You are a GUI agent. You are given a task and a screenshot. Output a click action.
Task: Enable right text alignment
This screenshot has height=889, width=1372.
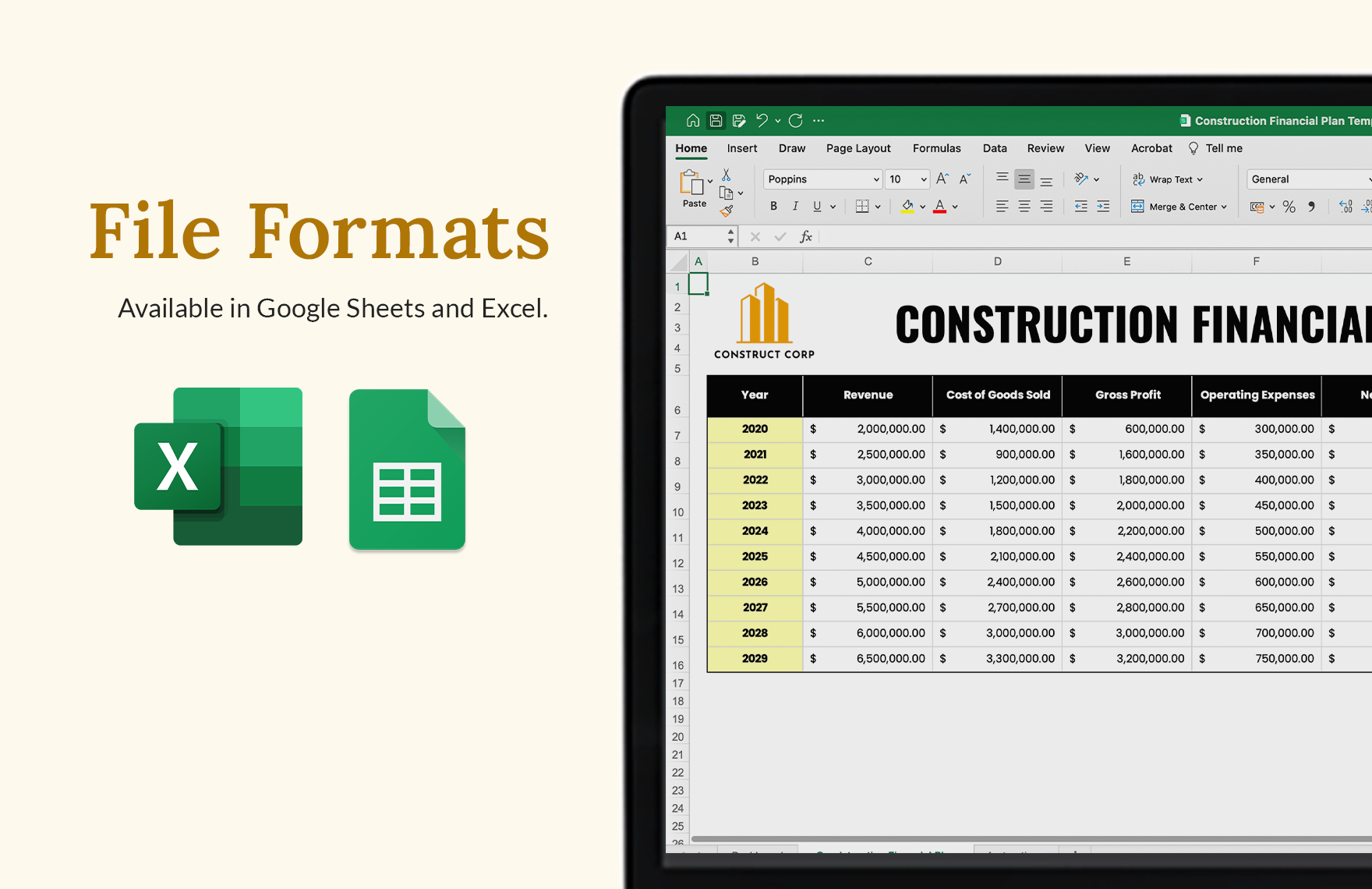pos(1046,206)
